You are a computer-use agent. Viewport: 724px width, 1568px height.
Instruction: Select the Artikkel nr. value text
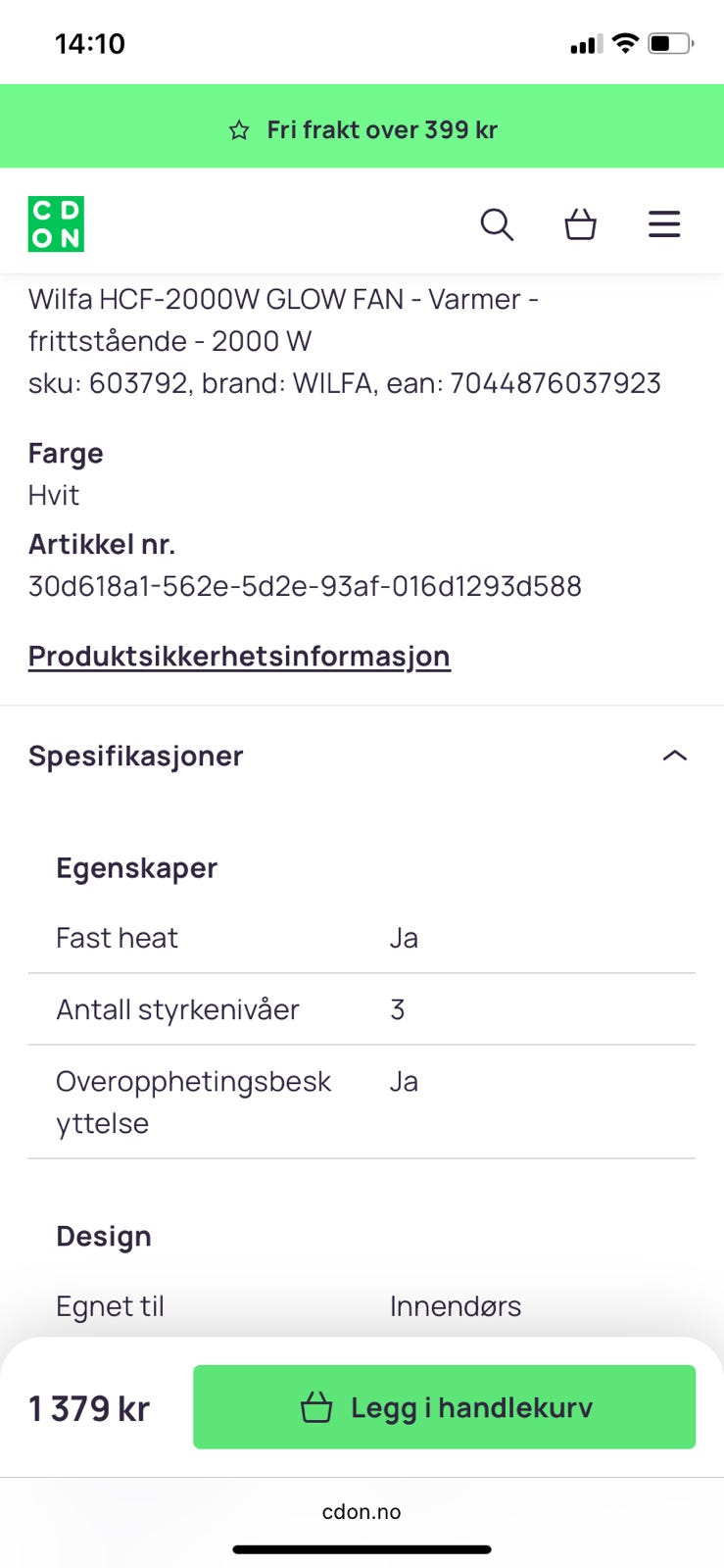coord(305,586)
